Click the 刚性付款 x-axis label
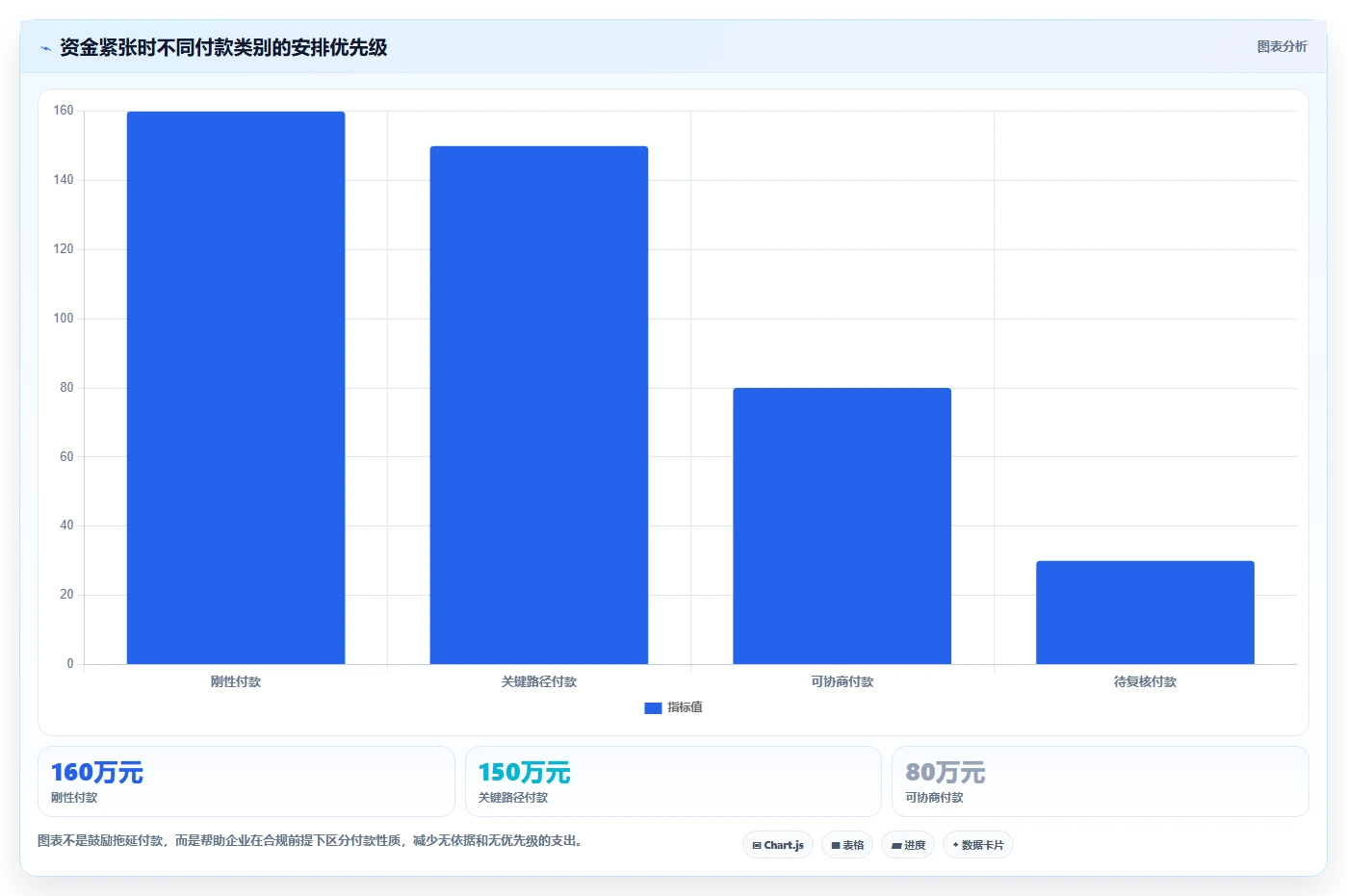Screen dimensions: 1347x896 pos(236,681)
